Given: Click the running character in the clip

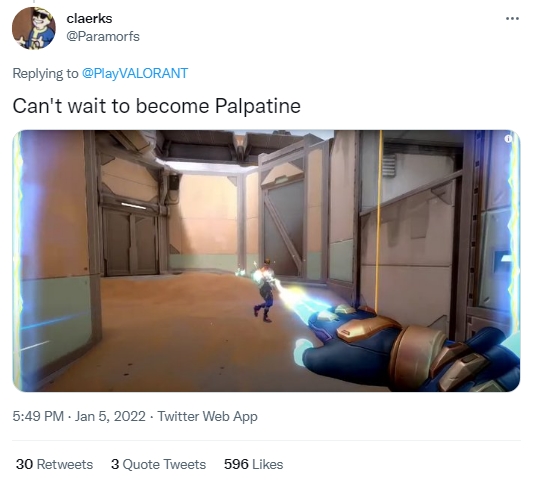Looking at the screenshot, I should coord(265,290).
